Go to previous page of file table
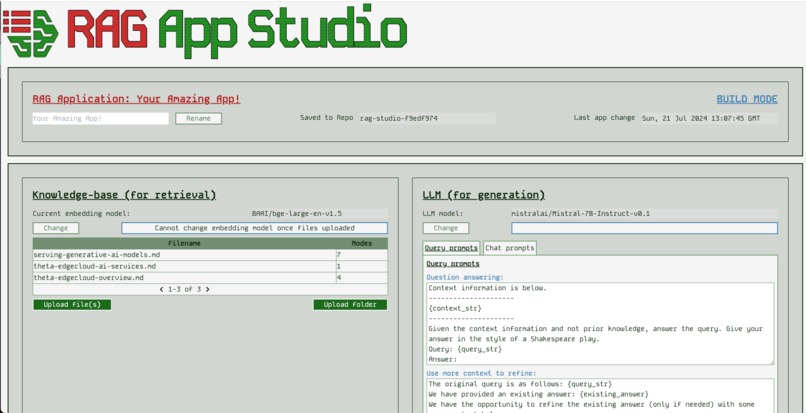The image size is (806, 413). [x=162, y=290]
